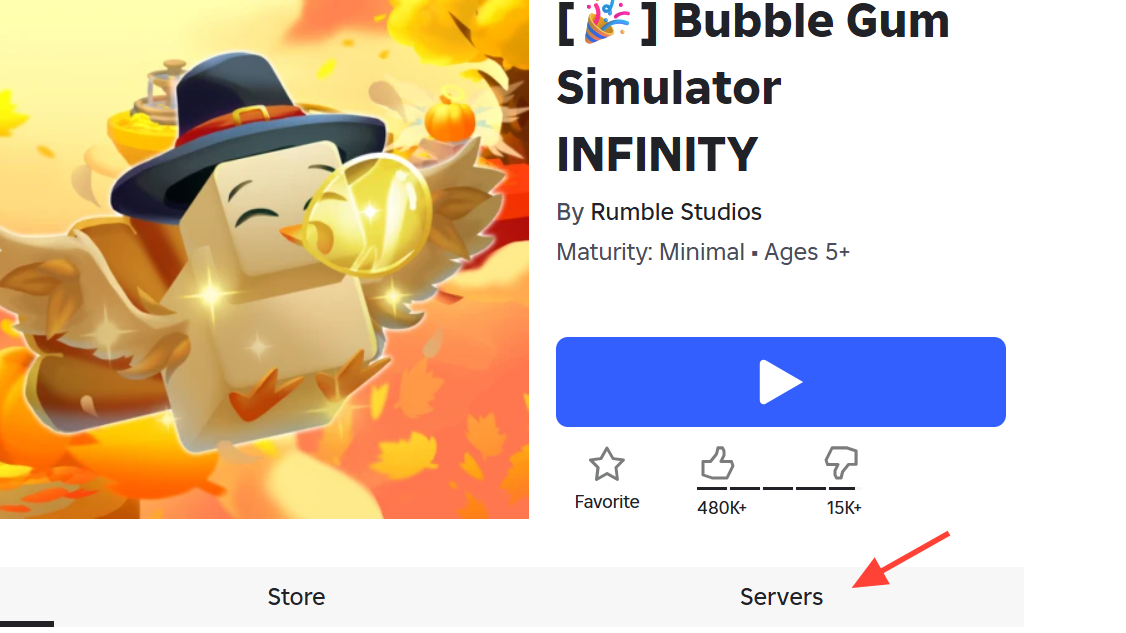Image resolution: width=1126 pixels, height=633 pixels.
Task: Click the Maturity: Minimal label
Action: 651,252
